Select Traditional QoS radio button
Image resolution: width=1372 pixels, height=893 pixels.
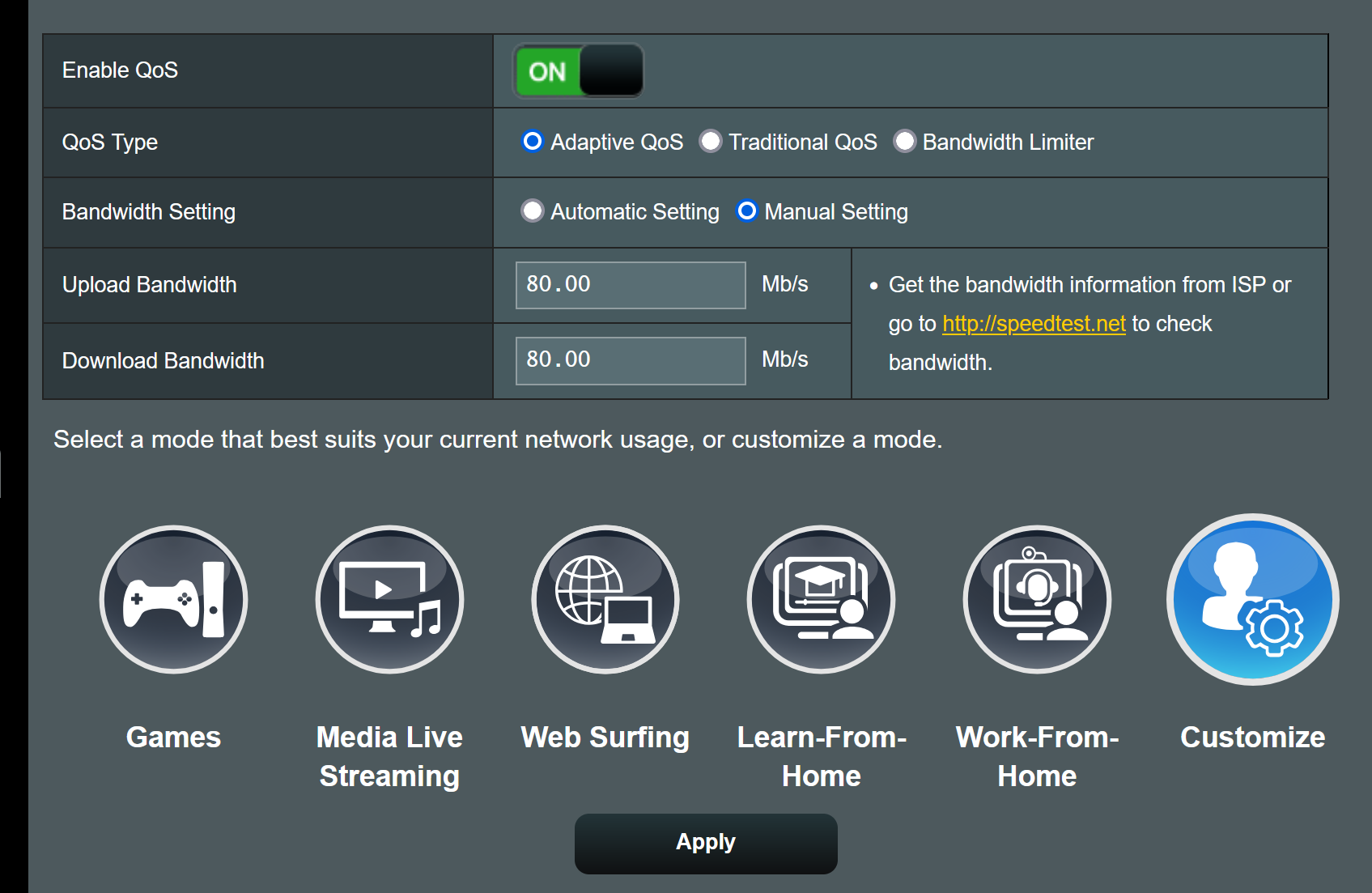pos(711,142)
